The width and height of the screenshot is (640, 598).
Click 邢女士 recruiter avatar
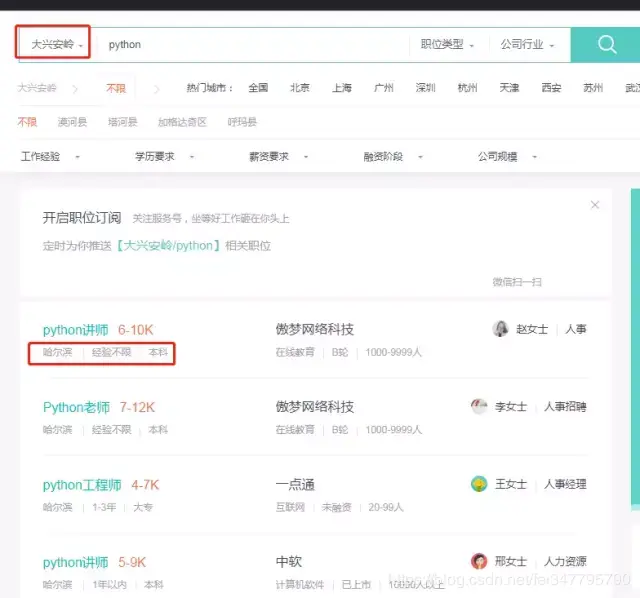(x=479, y=561)
